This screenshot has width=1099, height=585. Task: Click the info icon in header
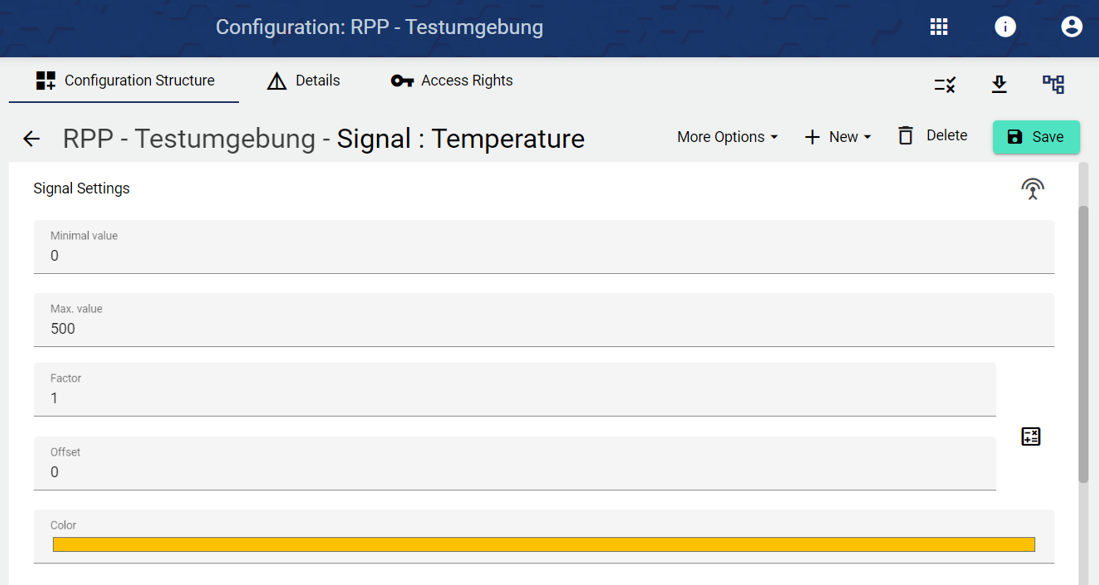[x=1005, y=27]
